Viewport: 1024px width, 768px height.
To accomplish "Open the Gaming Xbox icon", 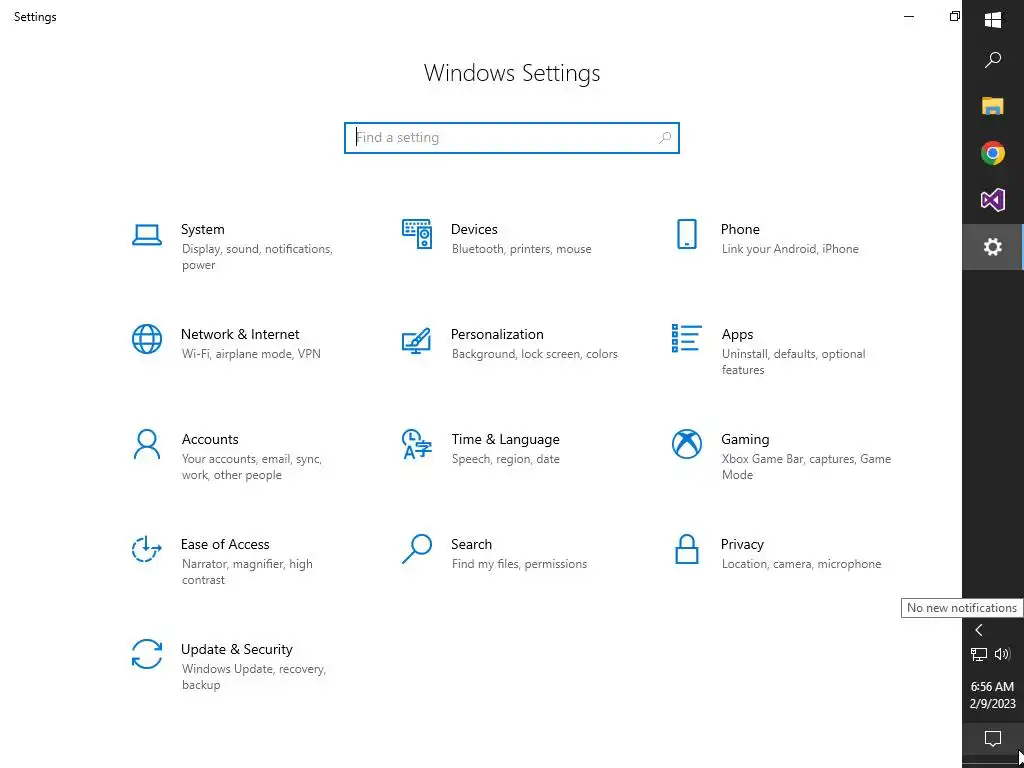I will 686,444.
